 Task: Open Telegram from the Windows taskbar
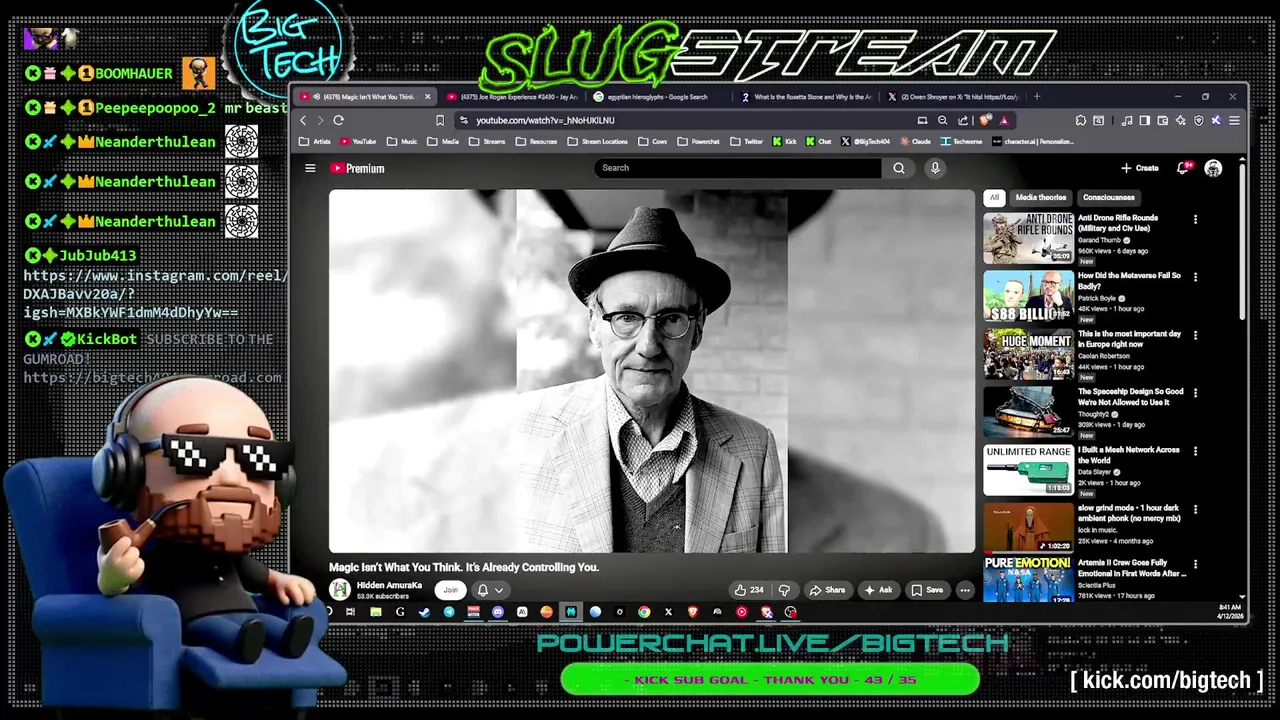click(x=449, y=612)
